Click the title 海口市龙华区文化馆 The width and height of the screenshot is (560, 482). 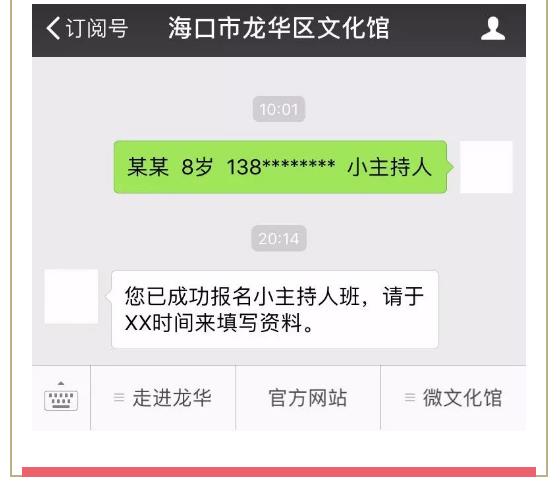279,28
